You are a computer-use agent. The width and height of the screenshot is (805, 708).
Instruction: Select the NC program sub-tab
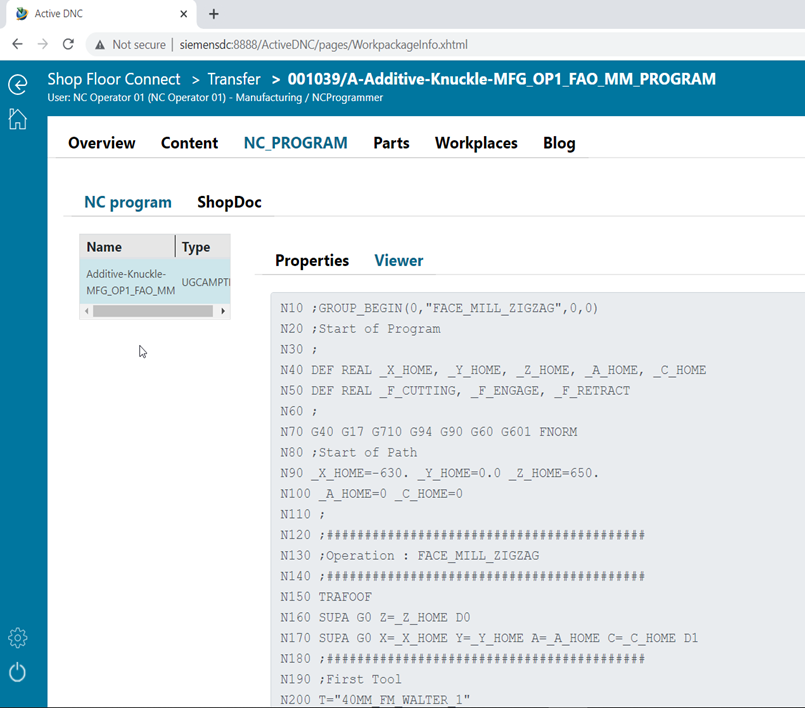tap(128, 202)
